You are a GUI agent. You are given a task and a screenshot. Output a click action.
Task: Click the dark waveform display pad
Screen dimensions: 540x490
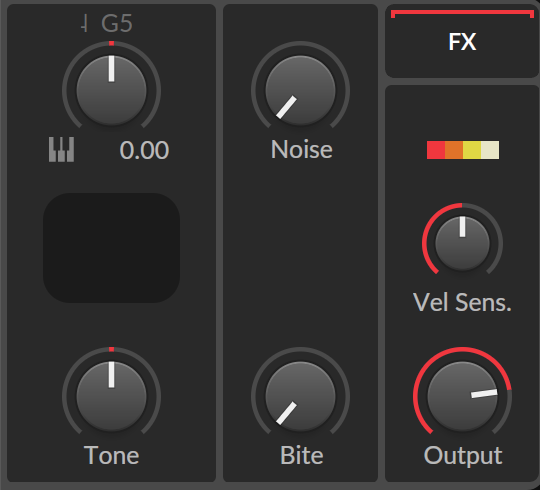coord(111,248)
